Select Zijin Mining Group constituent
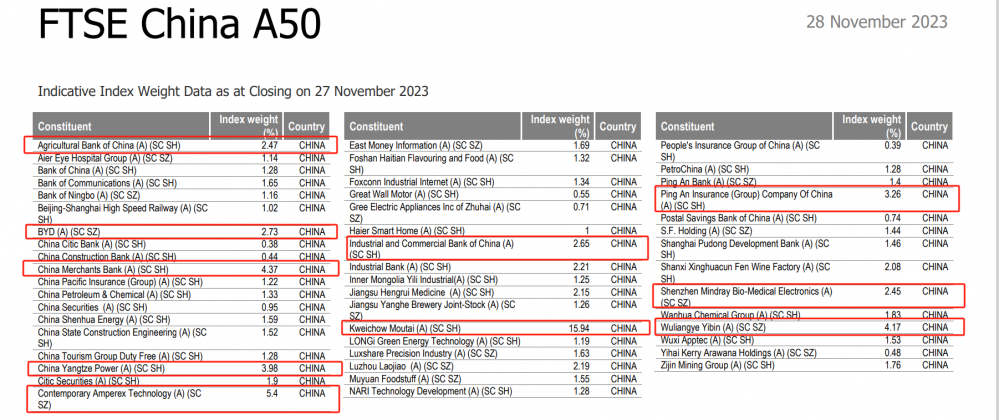Screen dimensions: 999x420 717,365
